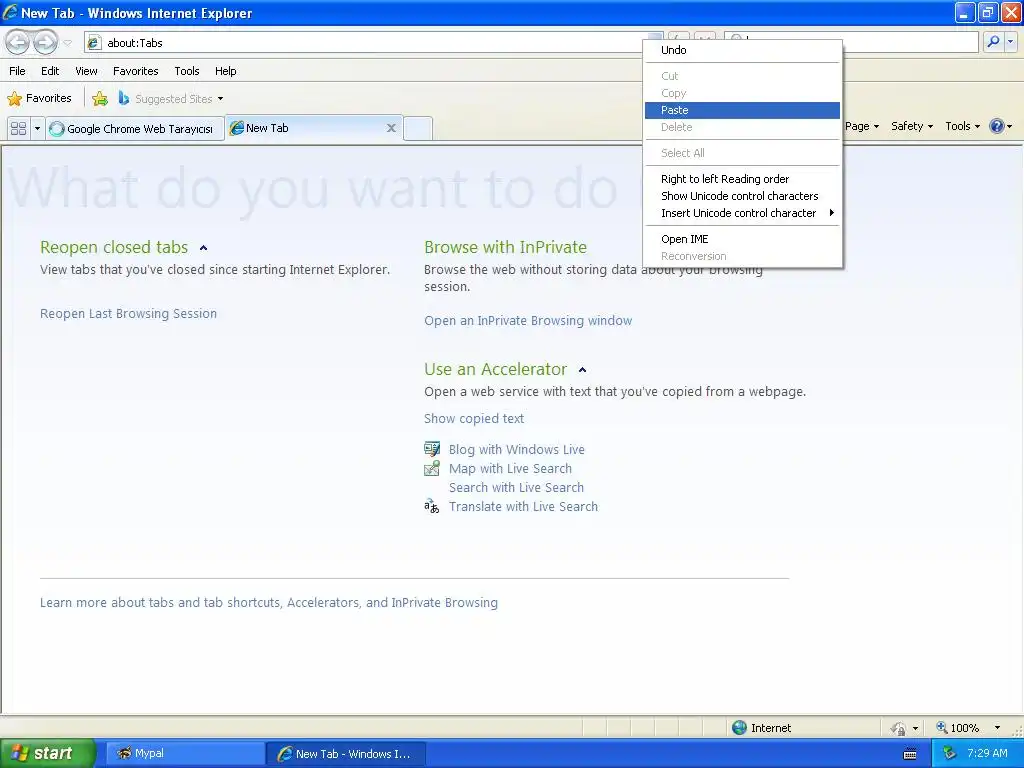The image size is (1024, 768).
Task: Expand the Suggested Sites dropdown arrow
Action: point(220,99)
